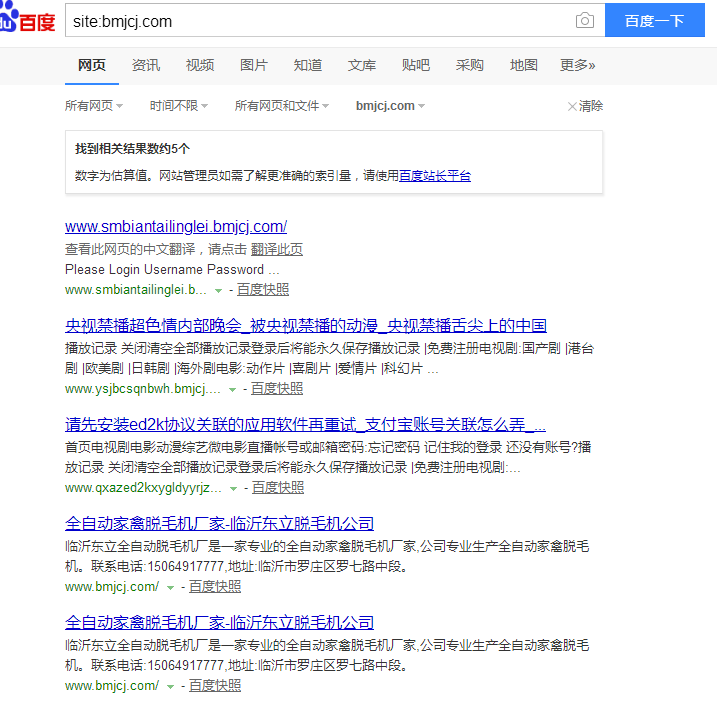Viewport: 717px width, 715px height.
Task: Open camera image search icon
Action: pyautogui.click(x=585, y=21)
